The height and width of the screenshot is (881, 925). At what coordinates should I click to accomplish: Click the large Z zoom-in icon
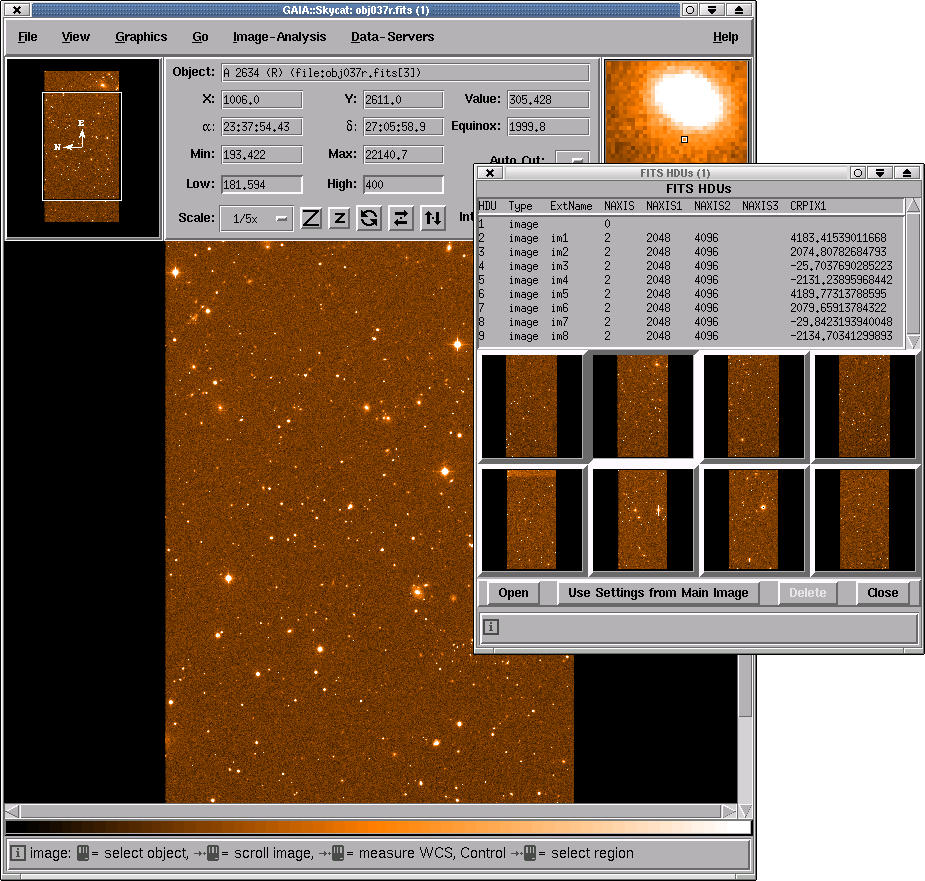(x=311, y=218)
